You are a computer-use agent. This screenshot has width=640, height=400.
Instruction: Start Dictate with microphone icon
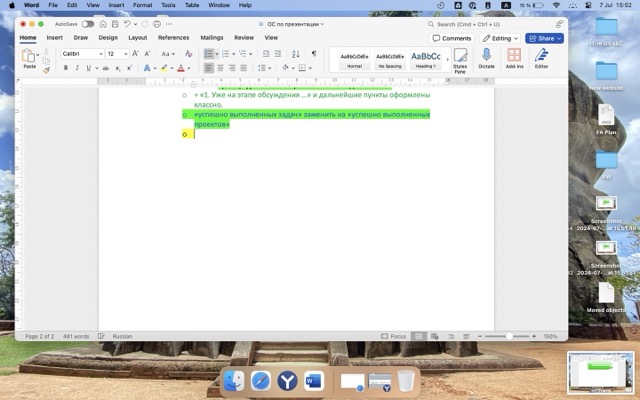click(x=486, y=57)
